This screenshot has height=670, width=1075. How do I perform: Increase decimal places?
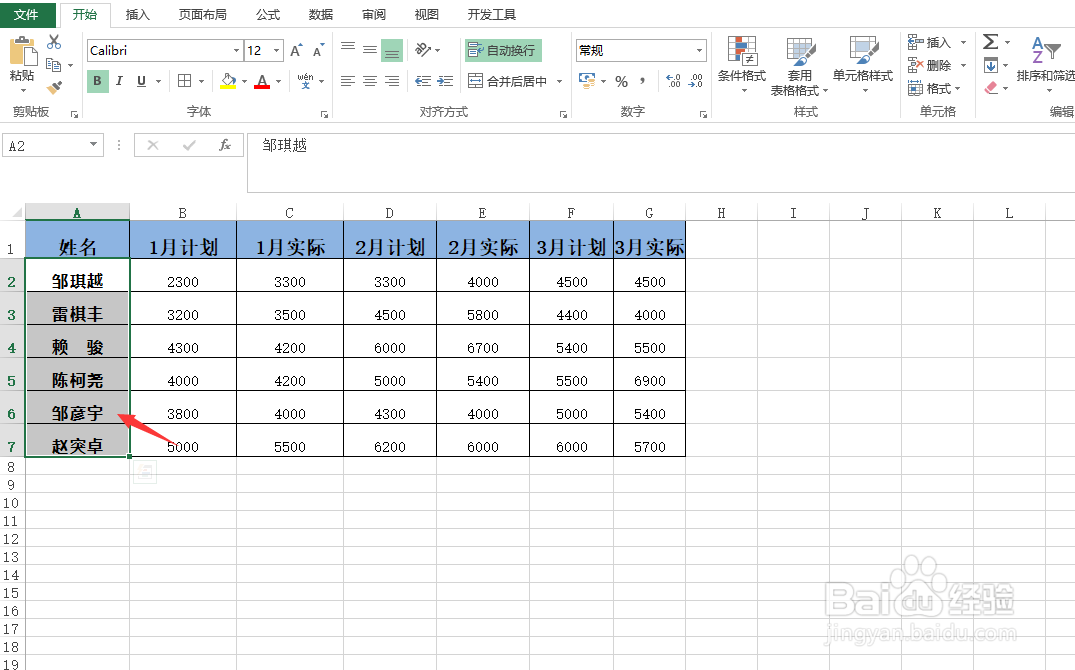coord(673,81)
